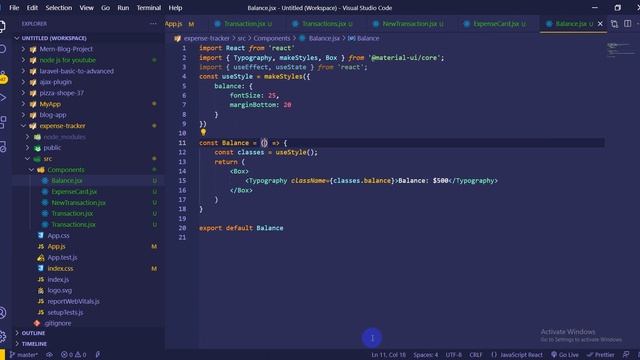Show errors and warnings count
Screen dimensions: 640x360
click(x=74, y=355)
